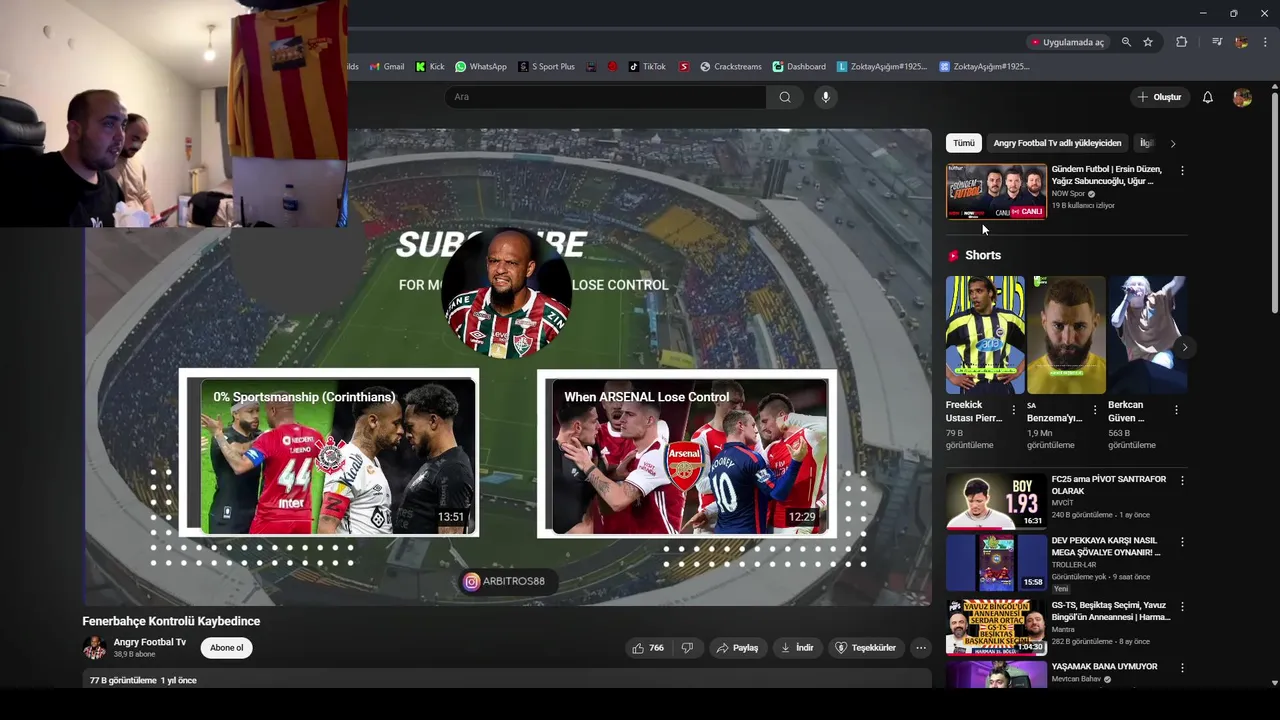Image resolution: width=1280 pixels, height=720 pixels.
Task: Click Uygulamada aç in address bar
Action: 1068,42
